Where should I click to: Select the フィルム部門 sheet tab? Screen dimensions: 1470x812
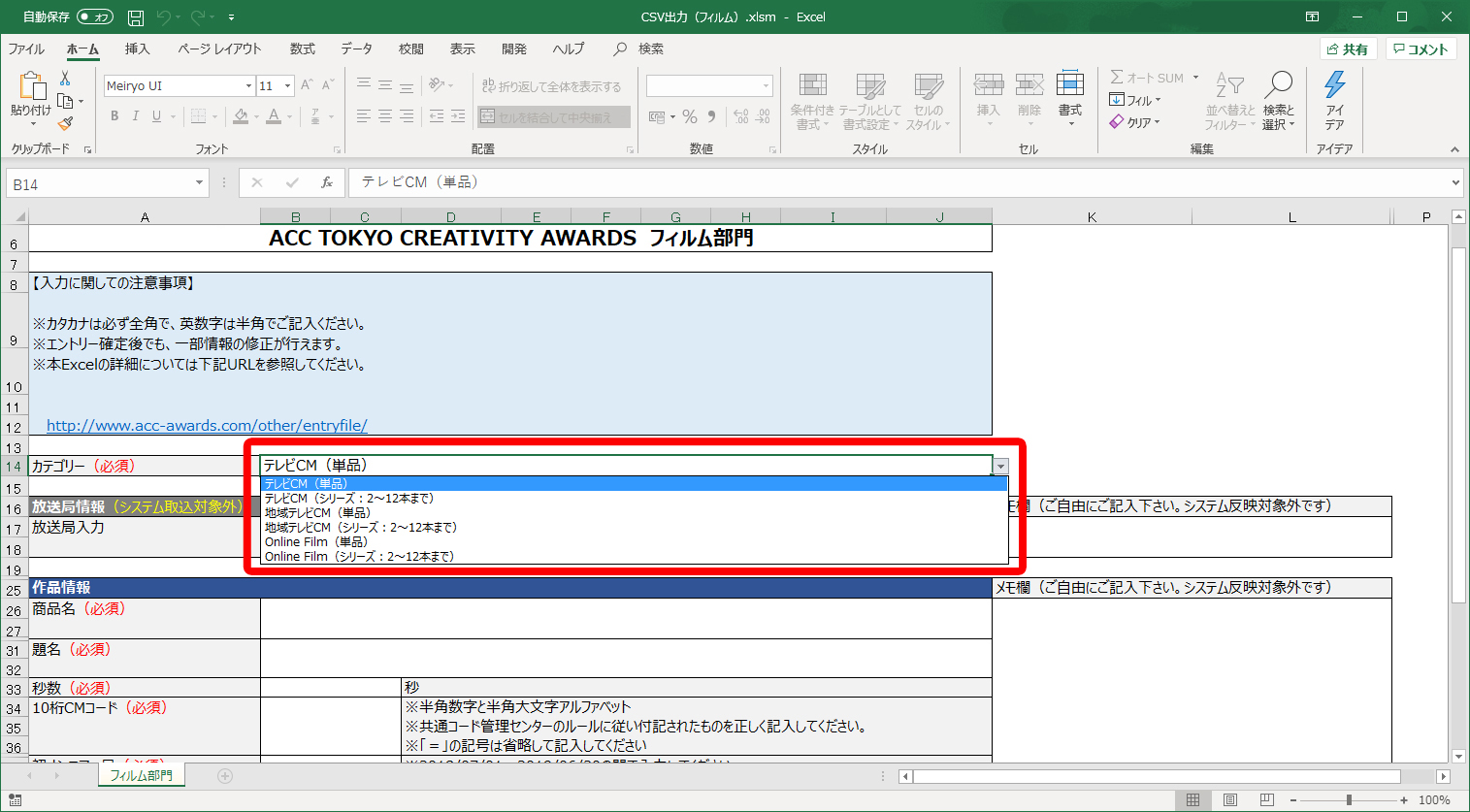(141, 775)
